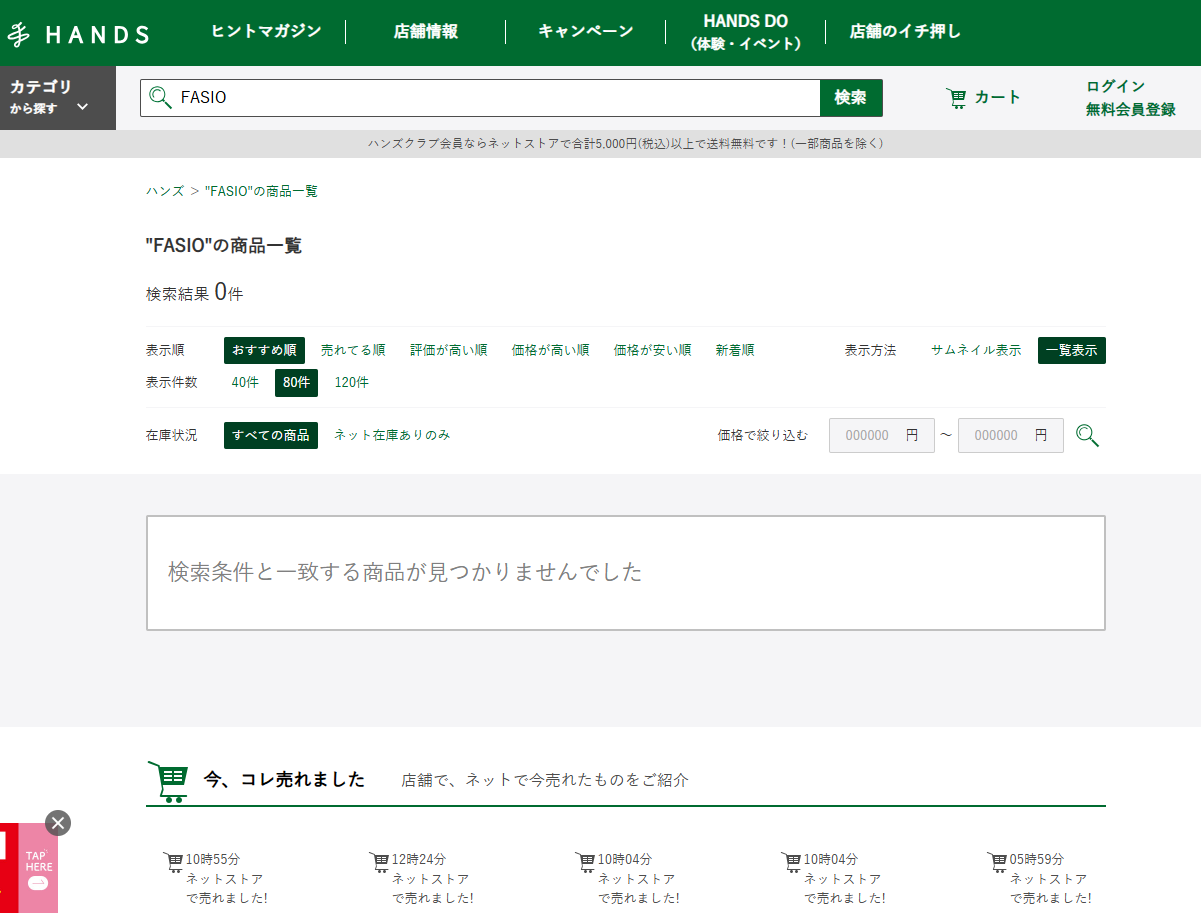
Task: Open ヒントマガジン menu
Action: point(266,31)
